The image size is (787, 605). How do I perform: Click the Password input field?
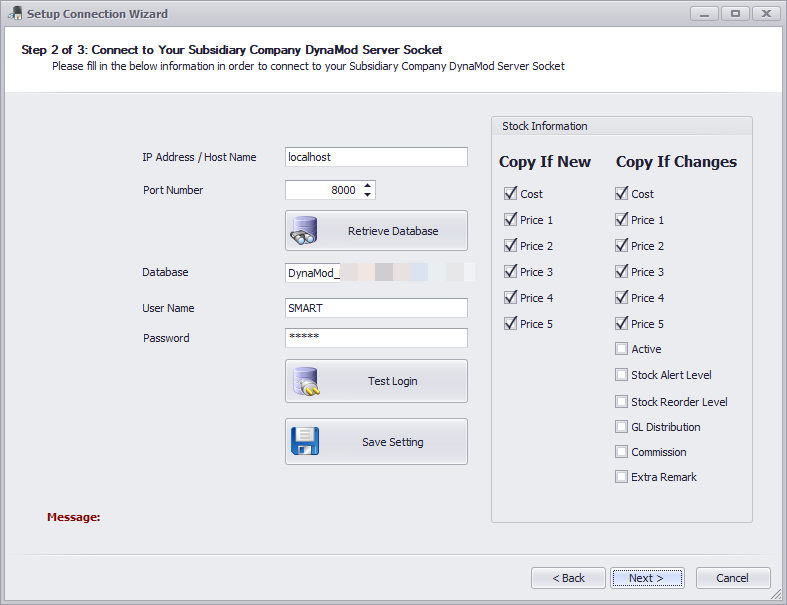click(x=376, y=338)
